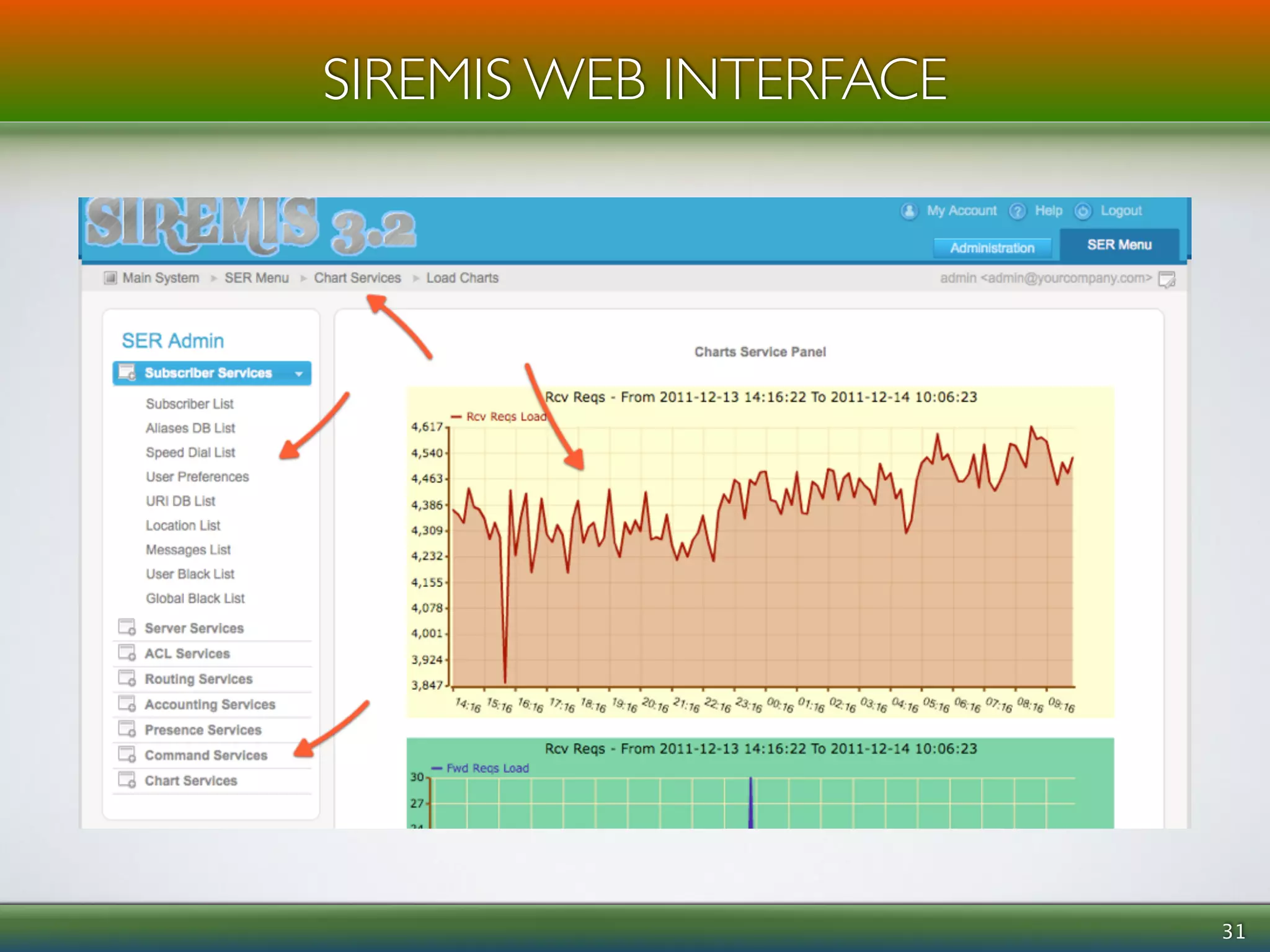This screenshot has height=952, width=1270.
Task: Click the Accounting Services panel icon
Action: coord(127,703)
